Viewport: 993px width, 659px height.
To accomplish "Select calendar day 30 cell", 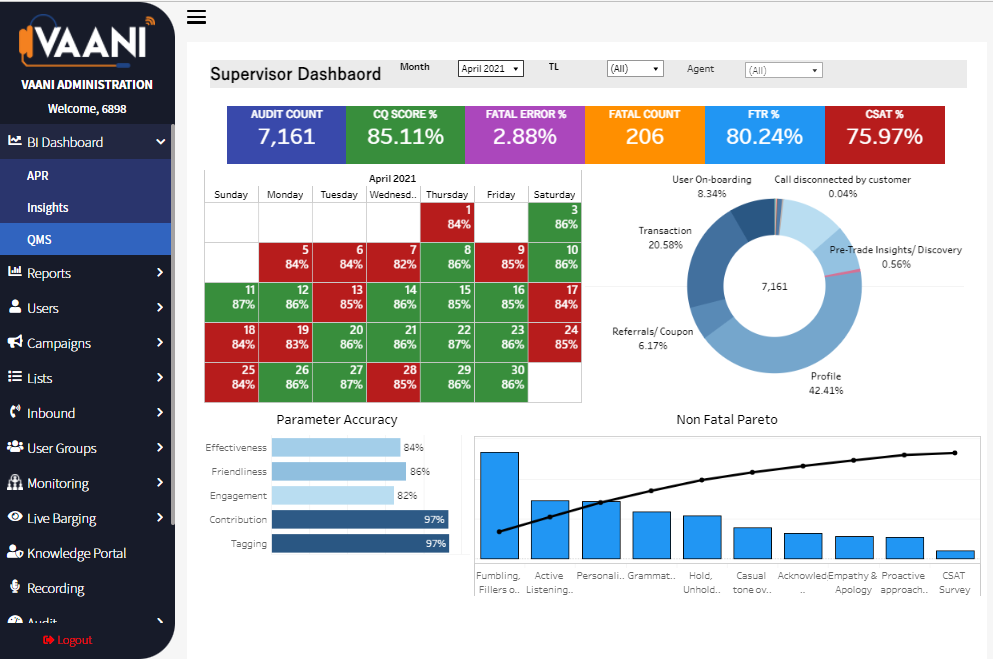I will [501, 382].
